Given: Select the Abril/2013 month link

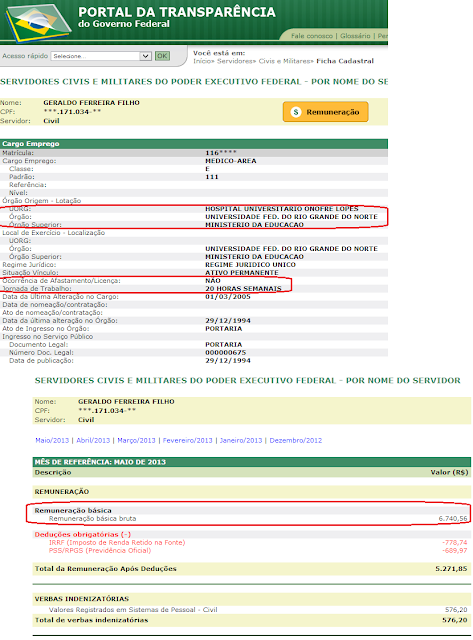Looking at the screenshot, I should [93, 440].
